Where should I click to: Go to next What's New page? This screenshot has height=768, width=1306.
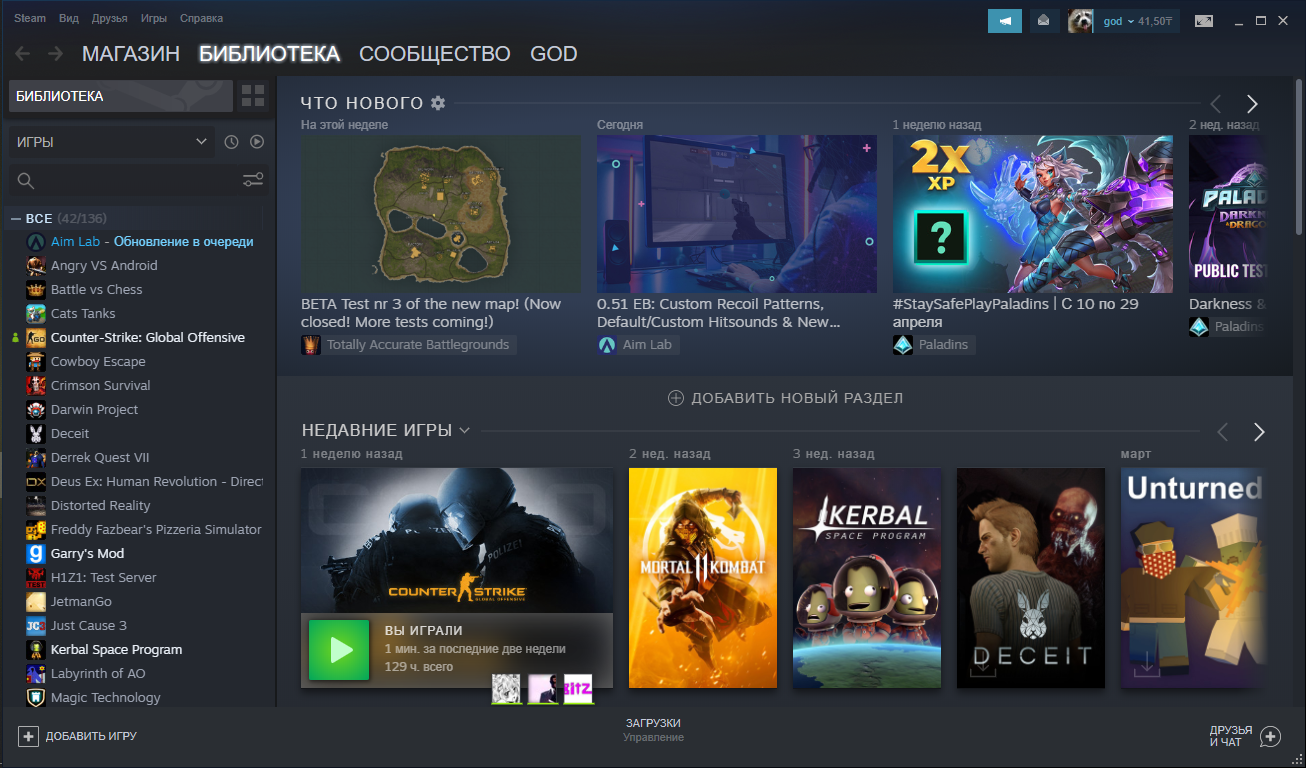1252,104
